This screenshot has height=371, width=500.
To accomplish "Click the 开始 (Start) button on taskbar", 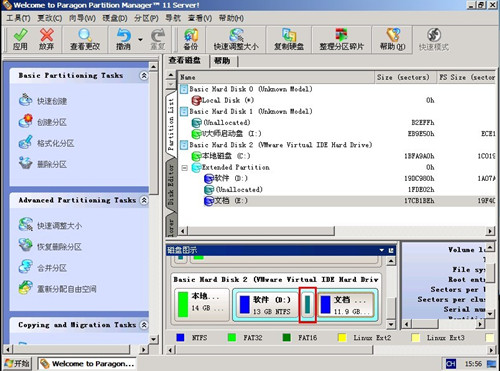I will [x=17, y=364].
